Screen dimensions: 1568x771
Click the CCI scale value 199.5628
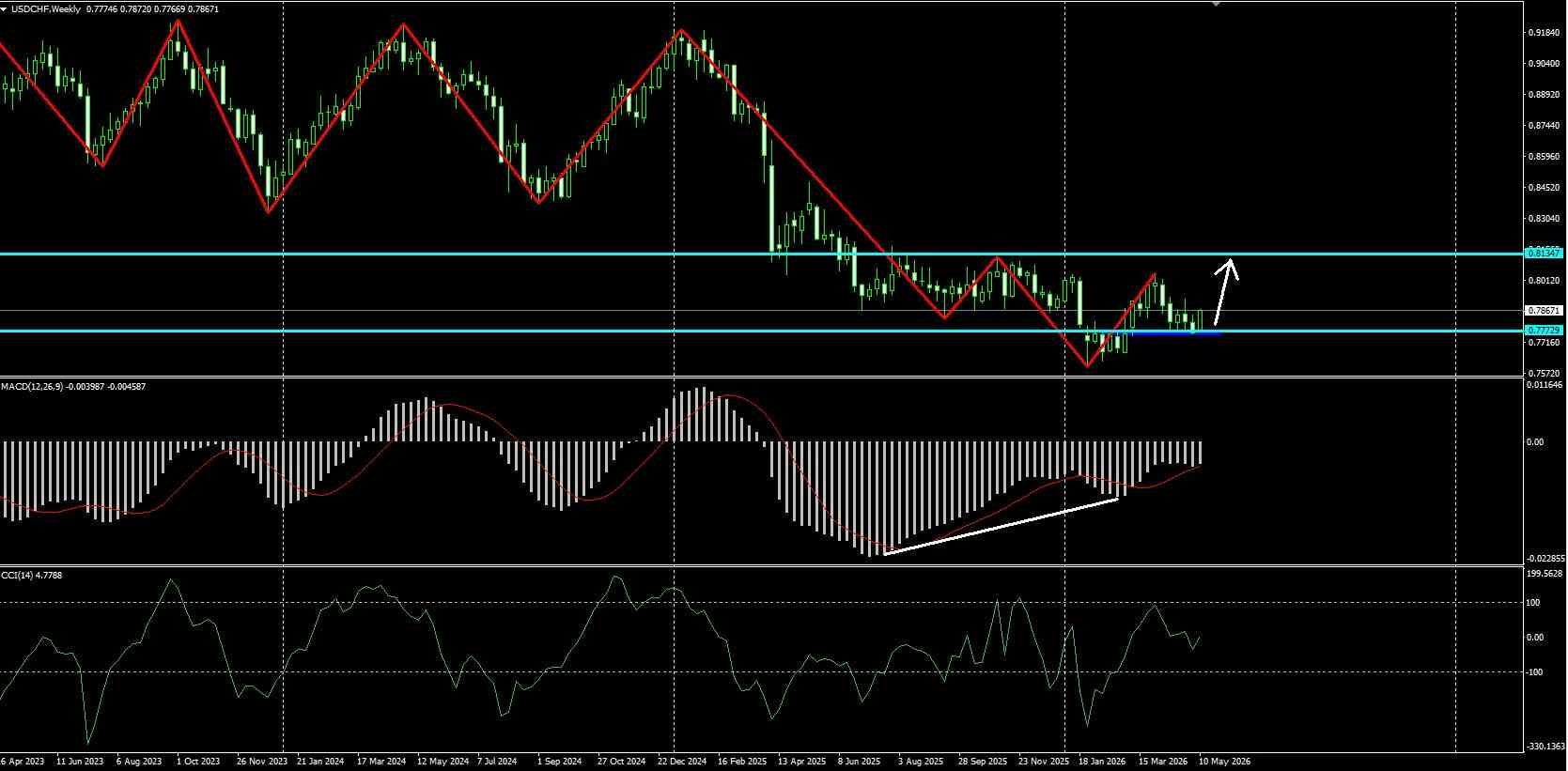tap(1546, 574)
